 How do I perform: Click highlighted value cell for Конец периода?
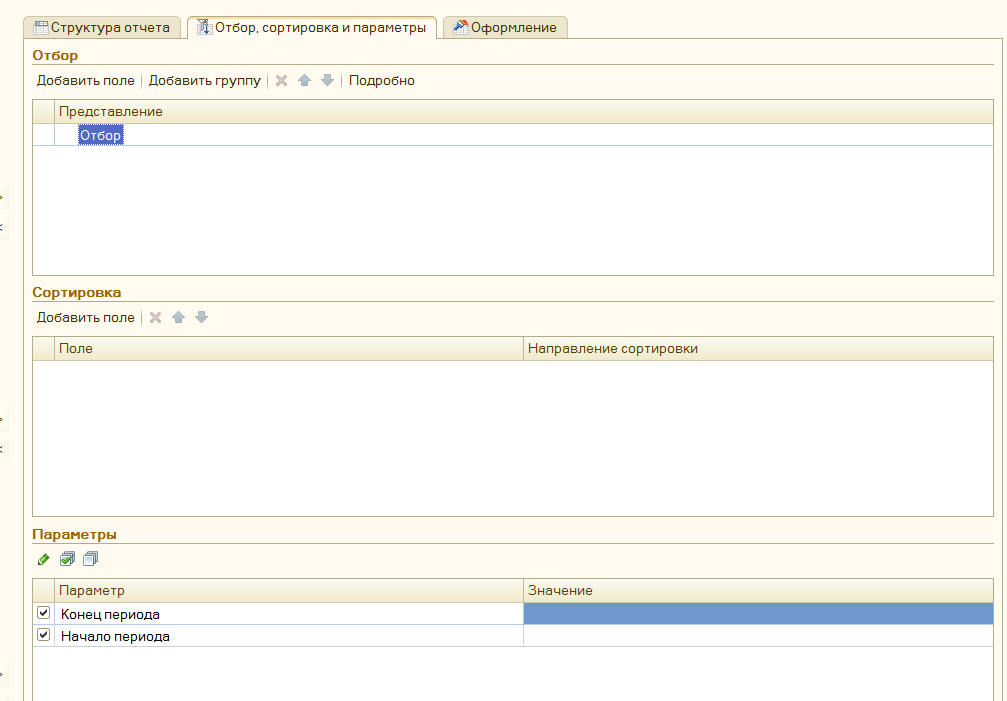(x=757, y=614)
